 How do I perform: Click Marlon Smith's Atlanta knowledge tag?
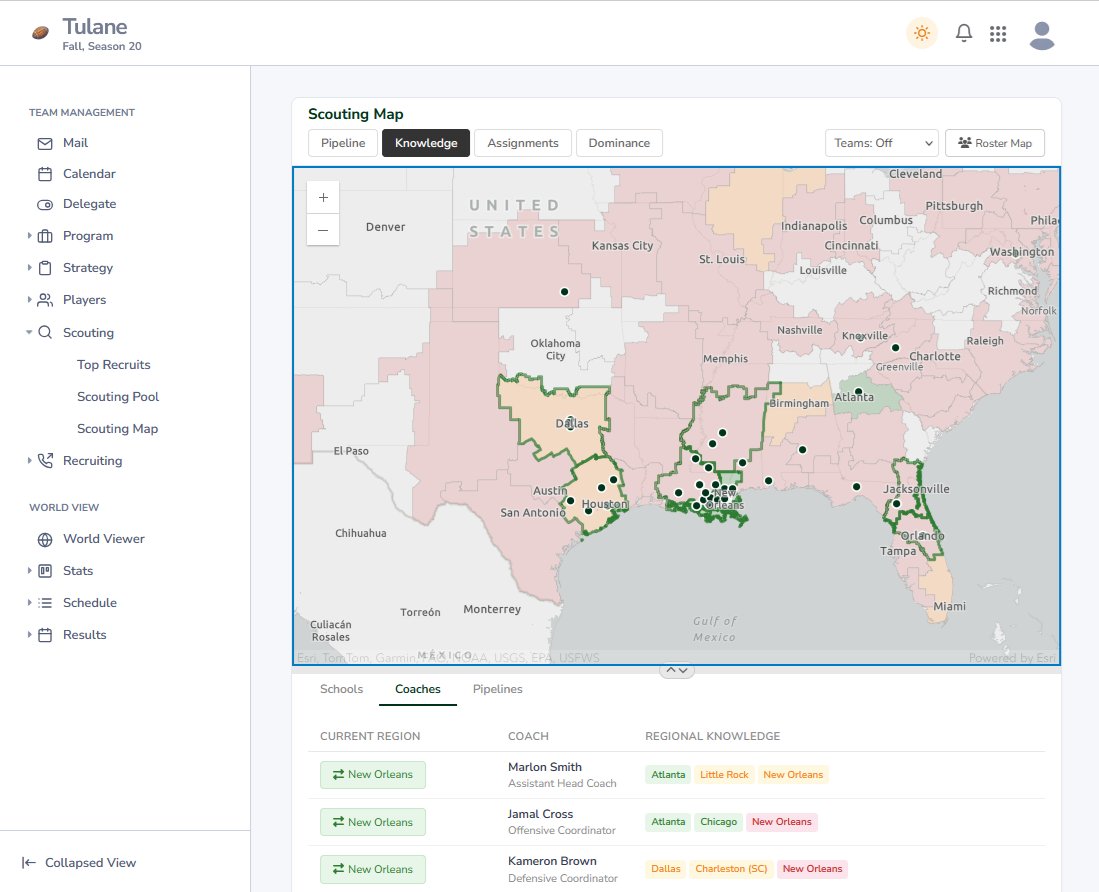[668, 774]
